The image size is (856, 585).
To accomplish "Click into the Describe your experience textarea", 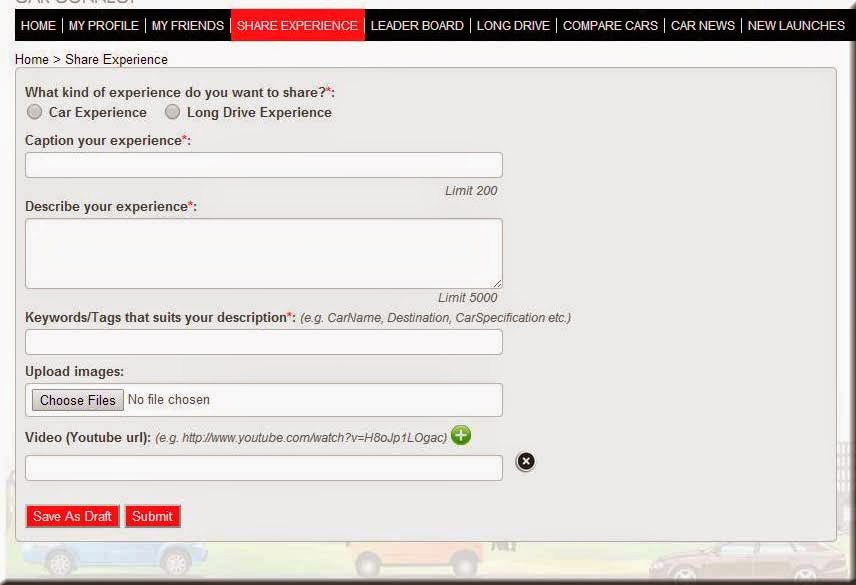I will click(x=264, y=254).
